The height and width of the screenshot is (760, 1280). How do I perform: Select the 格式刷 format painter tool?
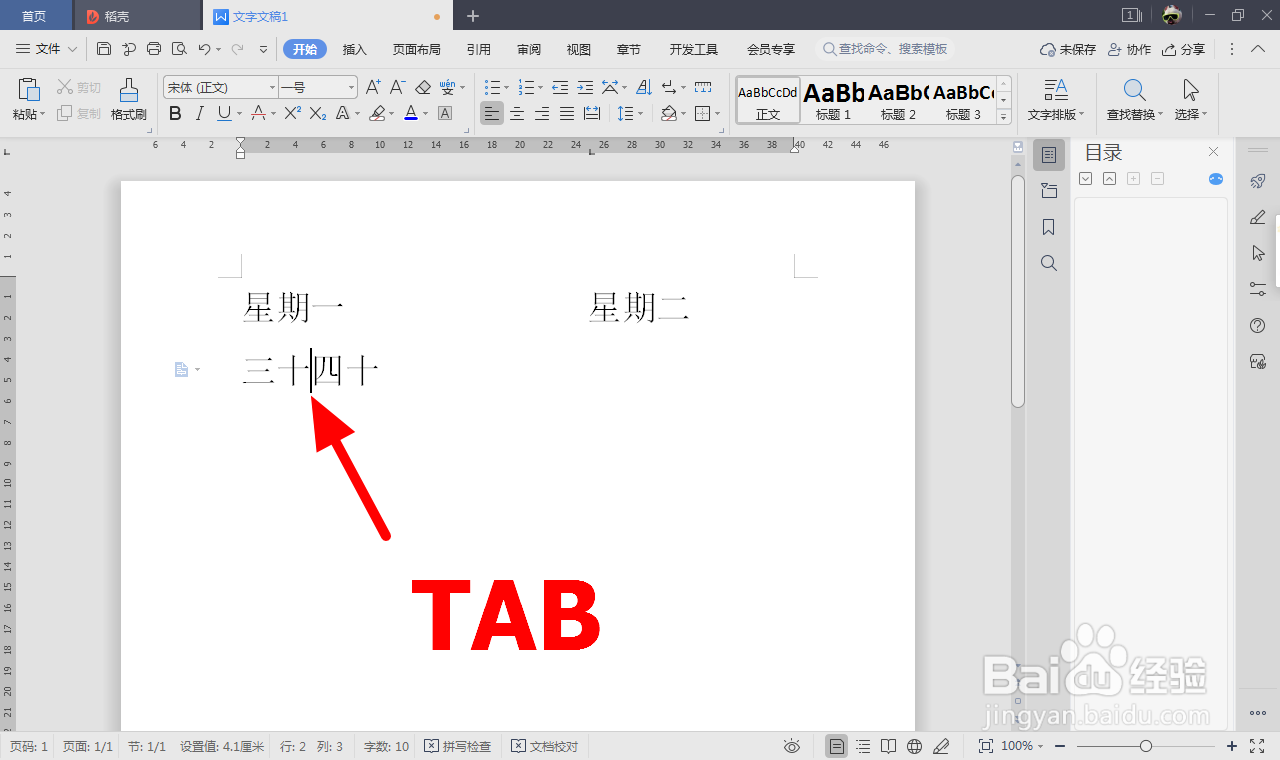pyautogui.click(x=128, y=100)
